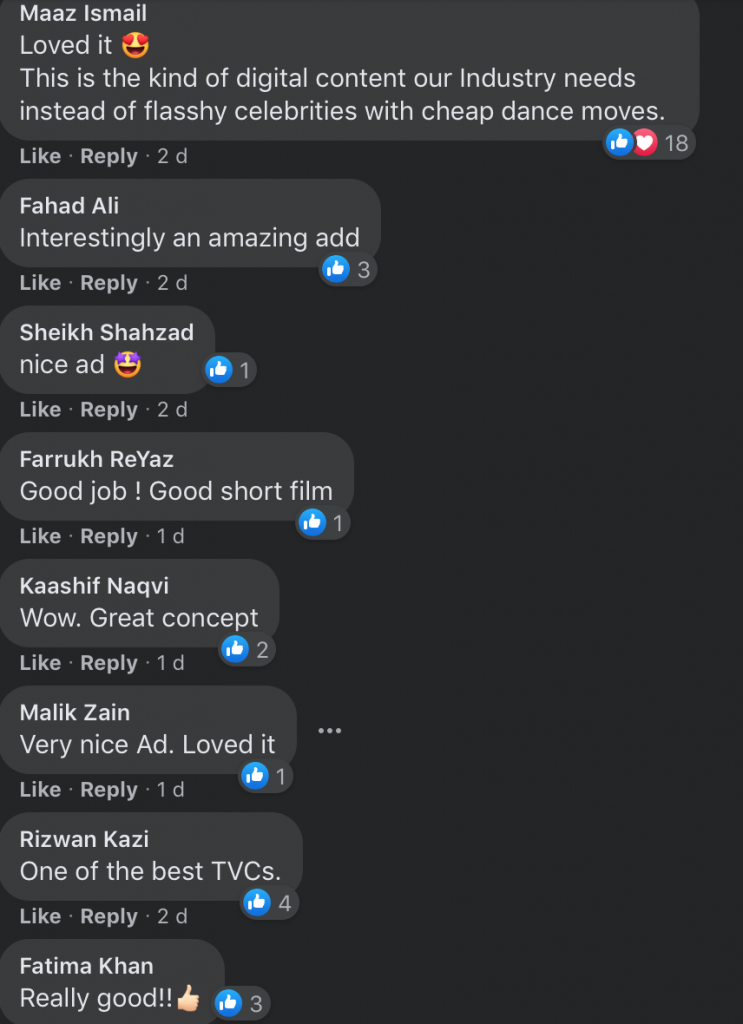
Task: Reply to Fahad Ali's comment
Action: coord(109,283)
